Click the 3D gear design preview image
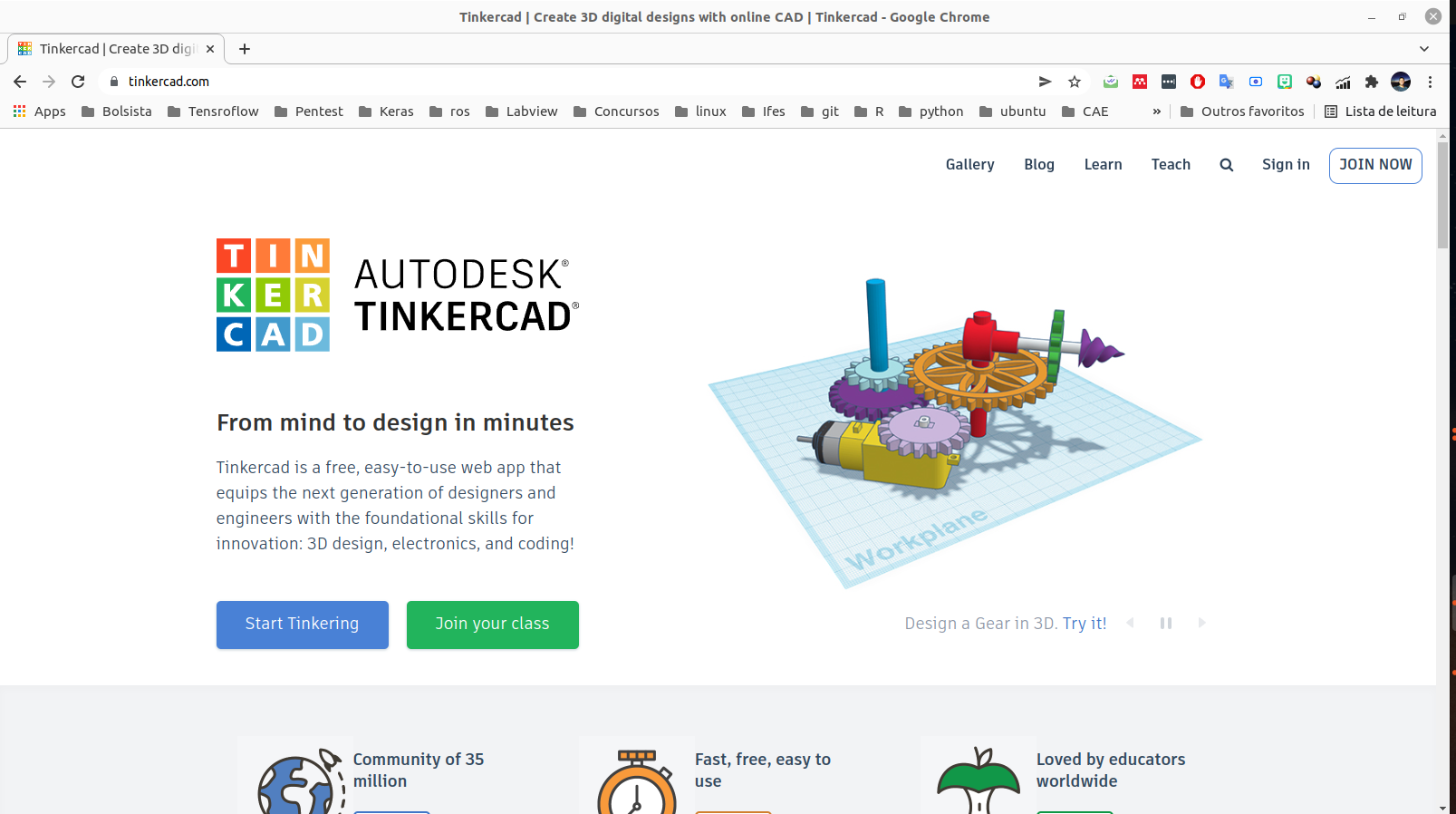Viewport: 1456px width, 814px height. [956, 433]
